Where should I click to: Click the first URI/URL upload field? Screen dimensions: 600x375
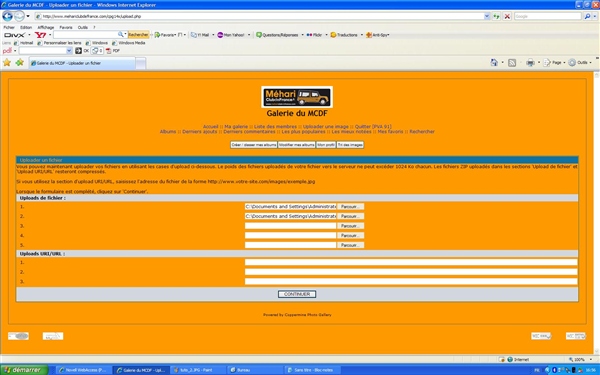[x=411, y=262]
